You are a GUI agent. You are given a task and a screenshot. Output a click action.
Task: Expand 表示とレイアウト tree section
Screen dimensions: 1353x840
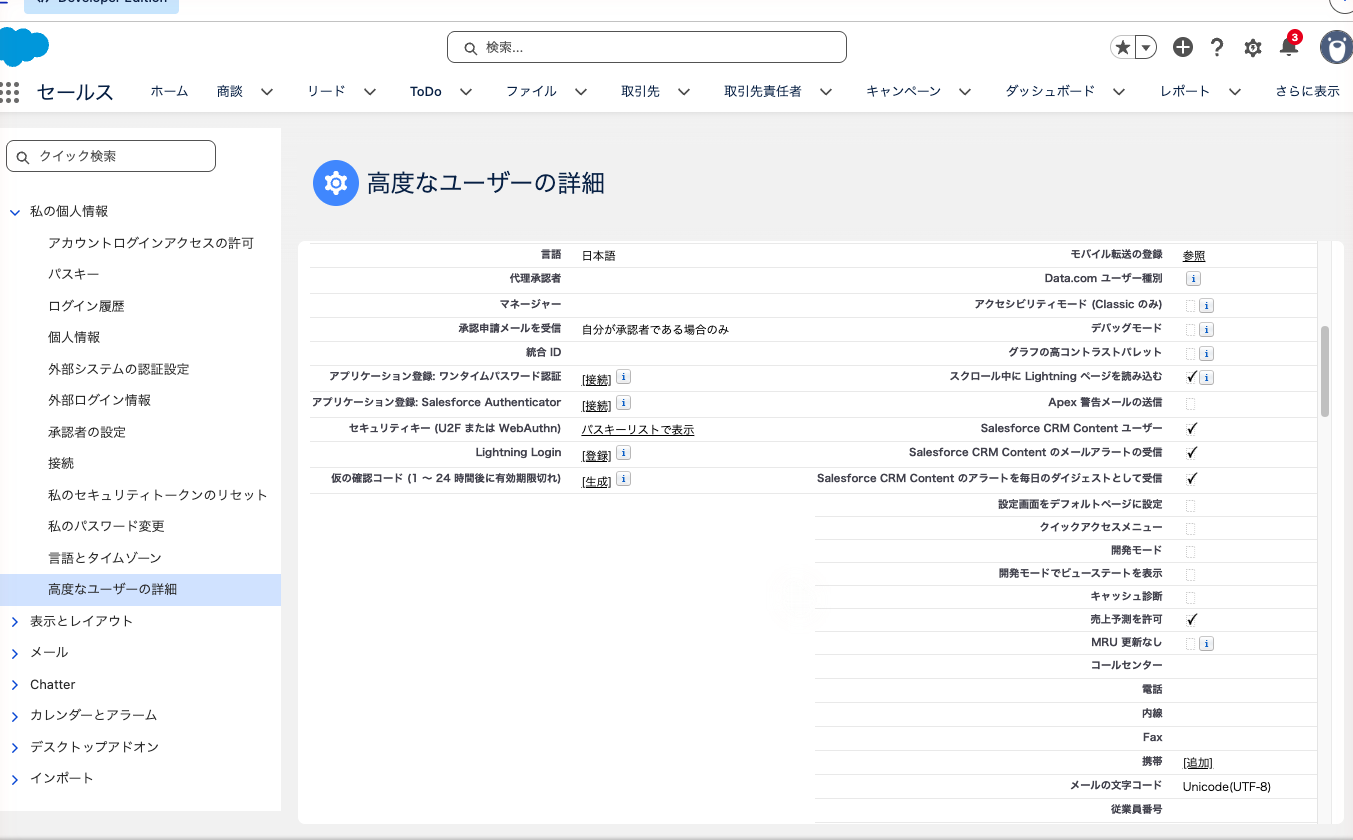15,622
